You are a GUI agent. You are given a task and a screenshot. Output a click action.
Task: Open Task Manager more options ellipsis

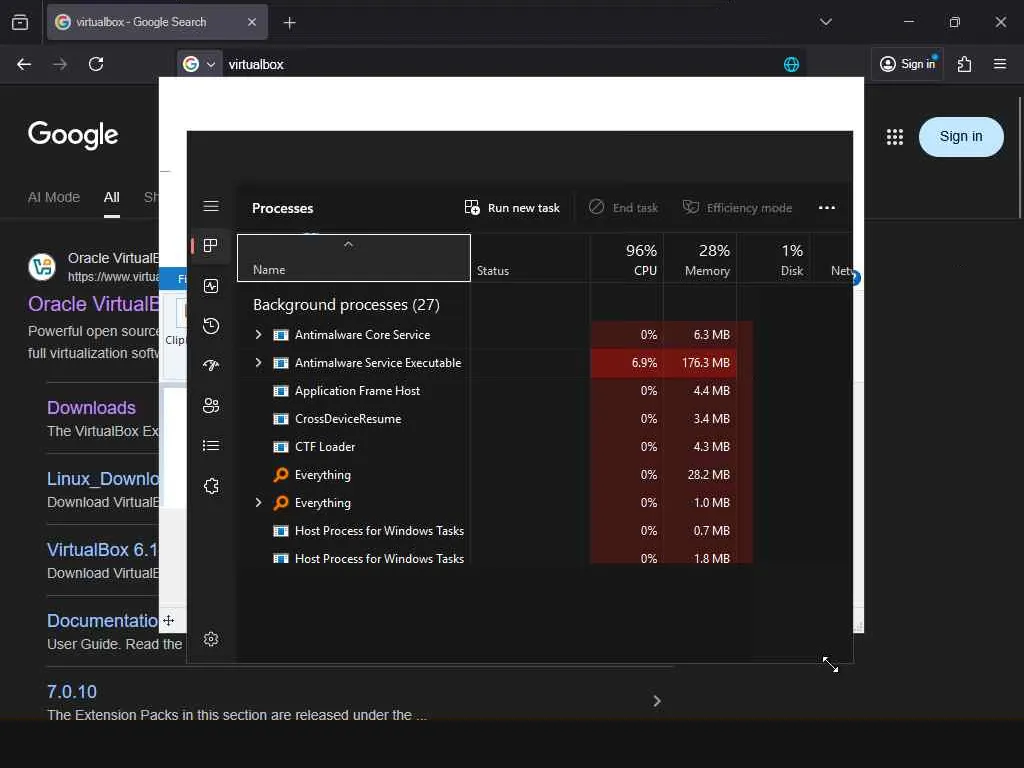click(x=827, y=208)
